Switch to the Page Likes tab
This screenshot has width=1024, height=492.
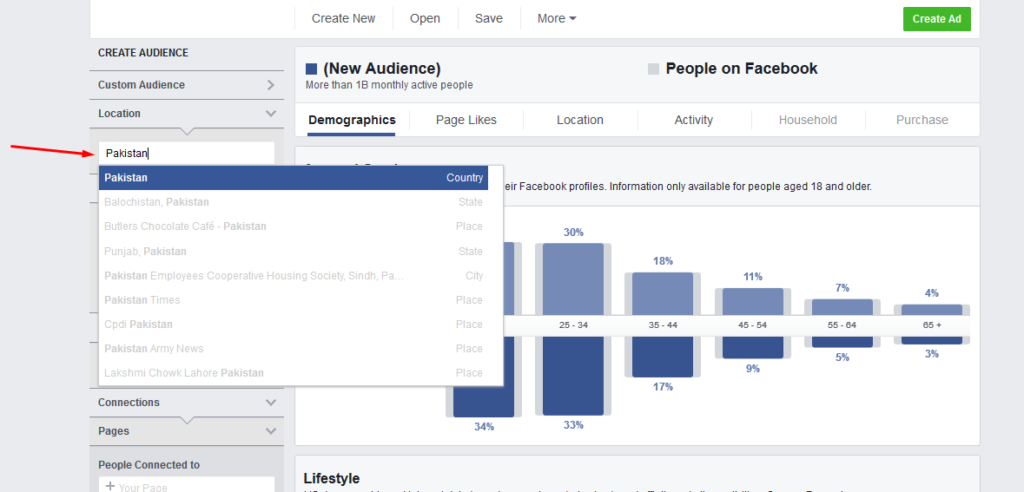pos(466,120)
